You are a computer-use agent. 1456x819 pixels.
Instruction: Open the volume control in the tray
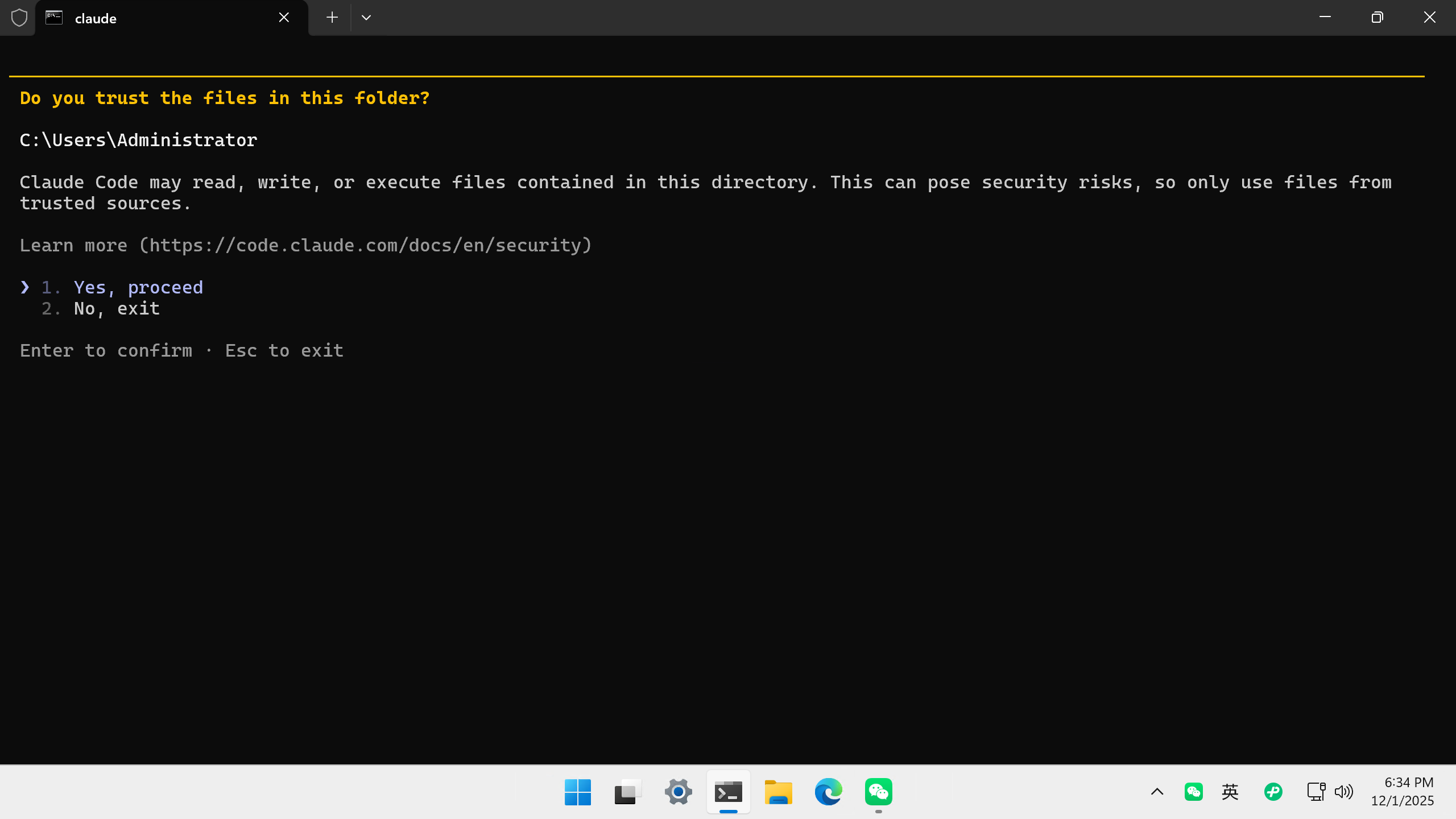click(x=1343, y=792)
